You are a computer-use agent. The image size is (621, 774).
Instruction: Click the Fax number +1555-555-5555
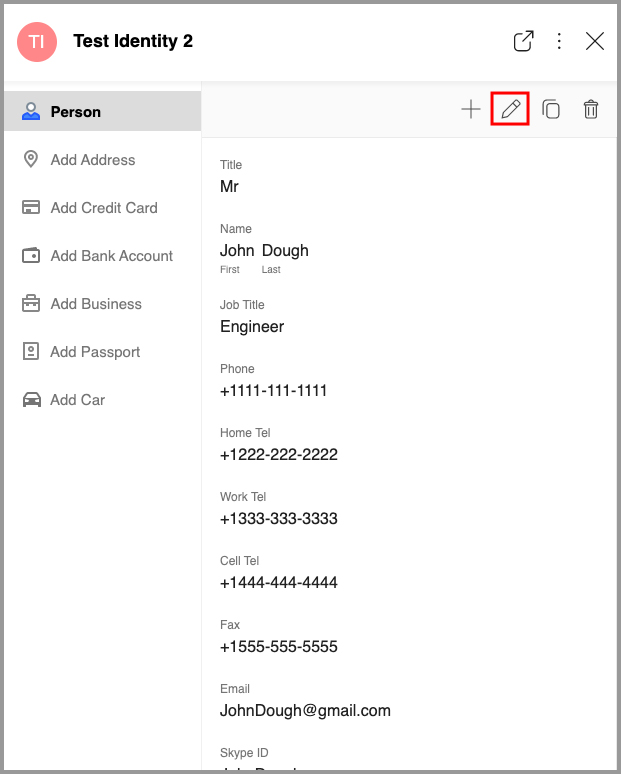click(278, 647)
